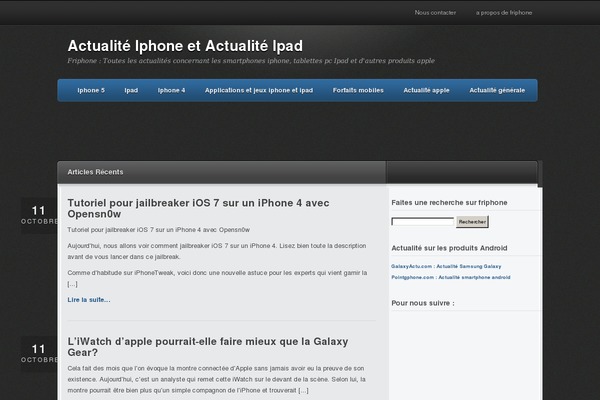Click the Rechercher button

click(x=472, y=222)
